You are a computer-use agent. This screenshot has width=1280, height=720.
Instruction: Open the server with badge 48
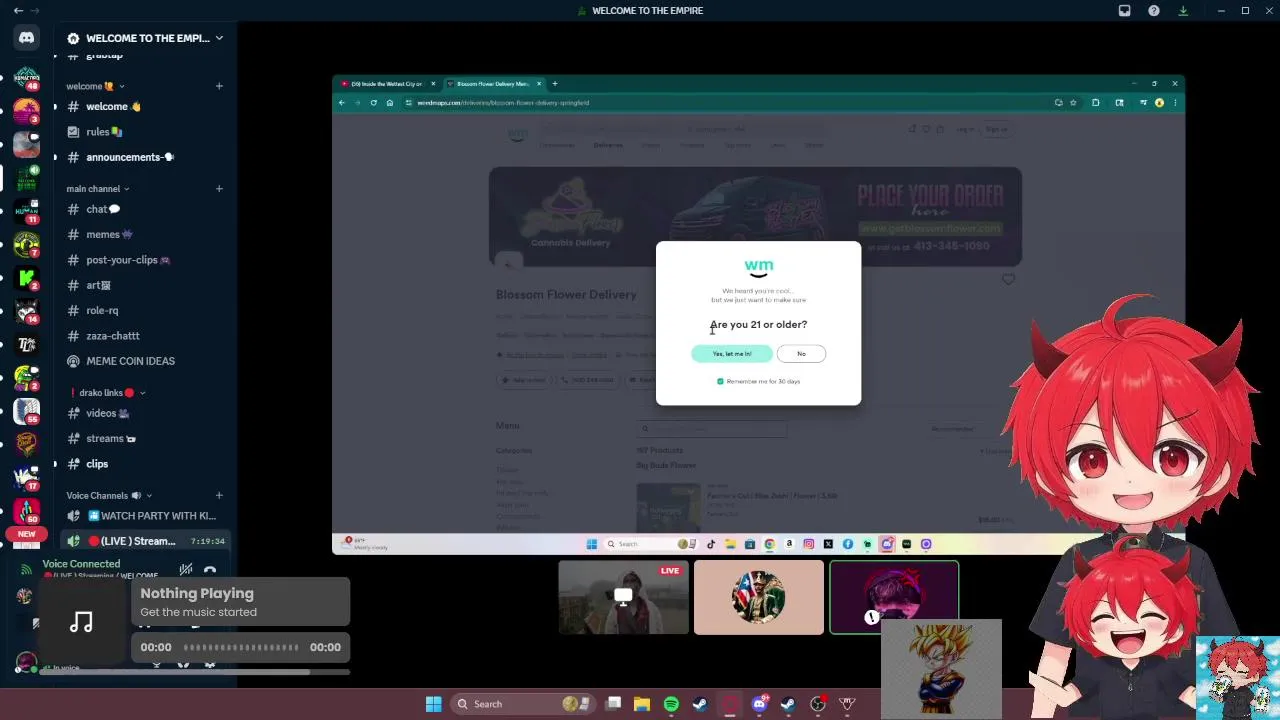(x=26, y=79)
